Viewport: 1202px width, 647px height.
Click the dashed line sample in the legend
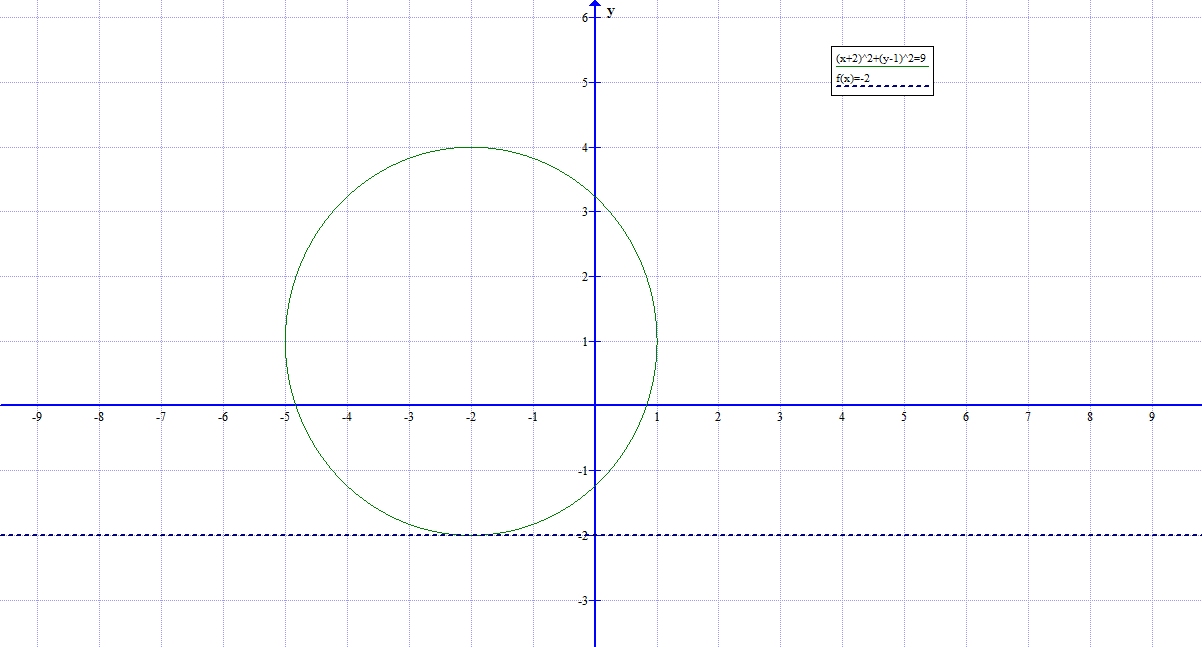[881, 87]
